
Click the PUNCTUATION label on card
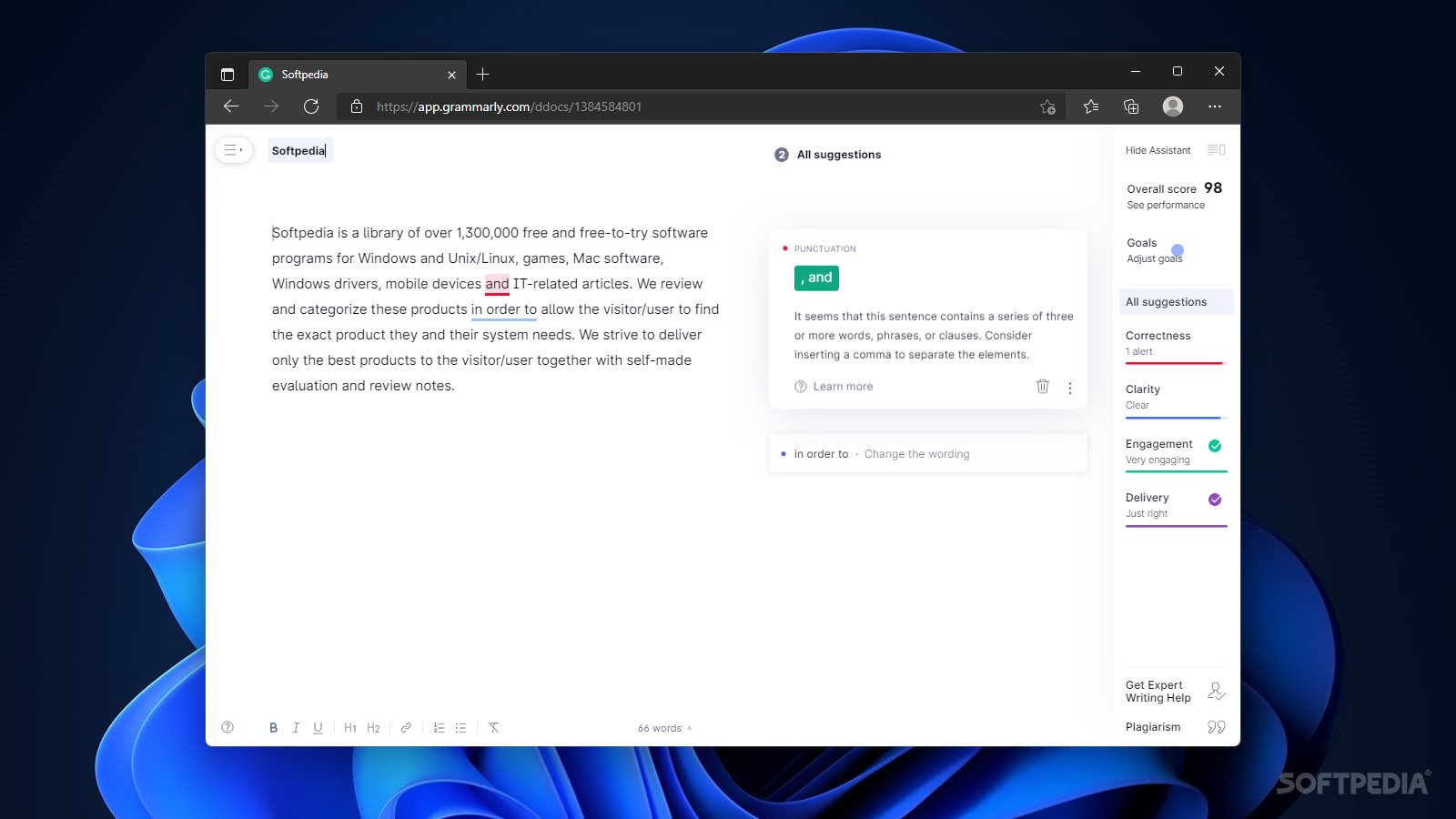824,248
